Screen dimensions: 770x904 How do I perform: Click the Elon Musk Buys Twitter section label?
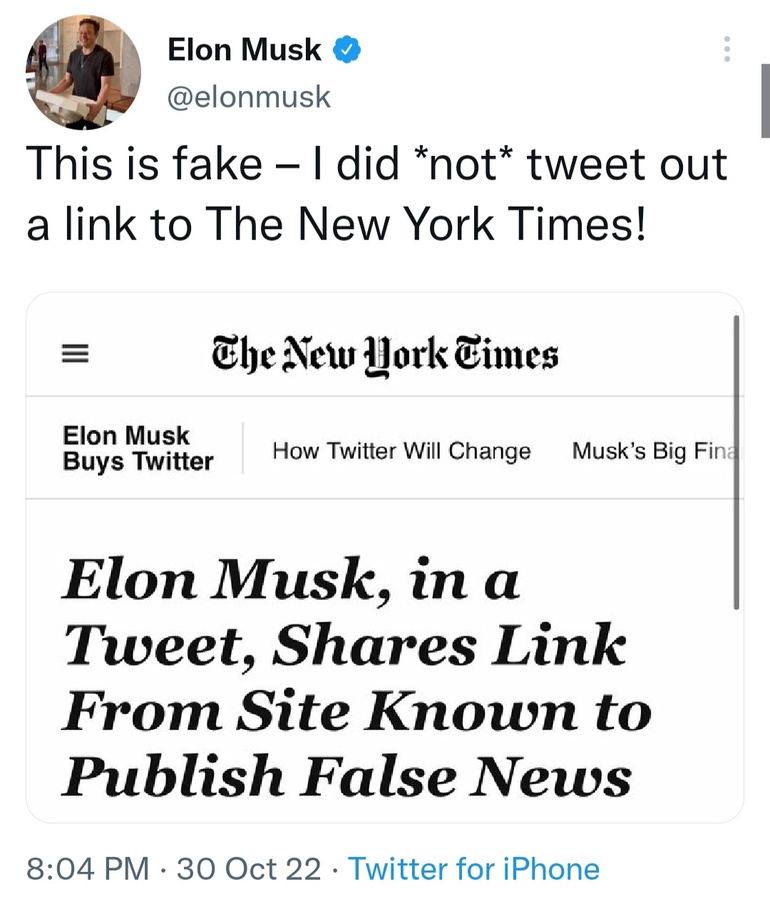pos(137,448)
